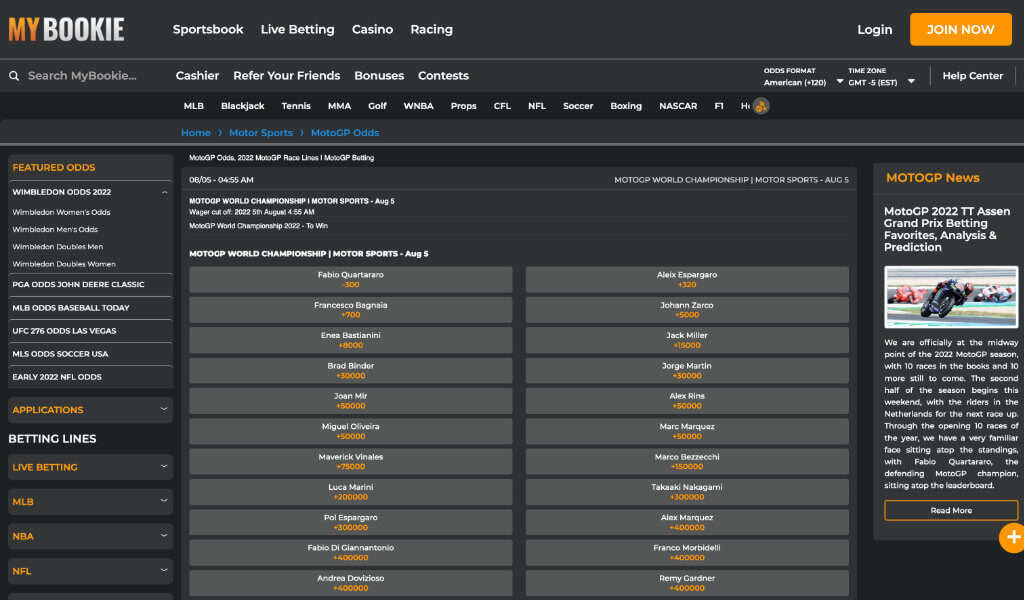The image size is (1024, 600).
Task: Select Tennis in the sports bar
Action: point(296,106)
